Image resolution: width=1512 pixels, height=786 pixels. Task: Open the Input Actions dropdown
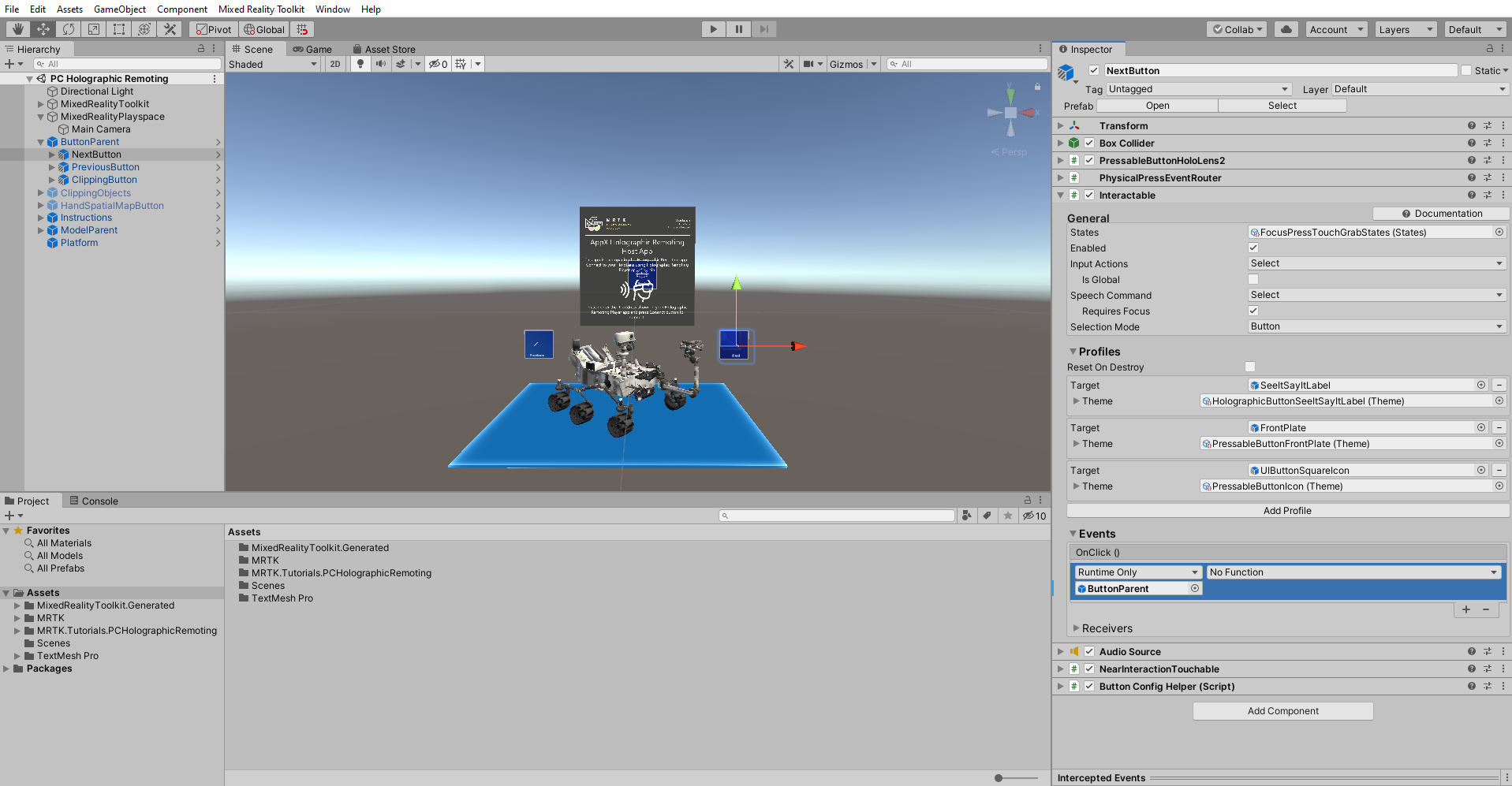[x=1376, y=263]
